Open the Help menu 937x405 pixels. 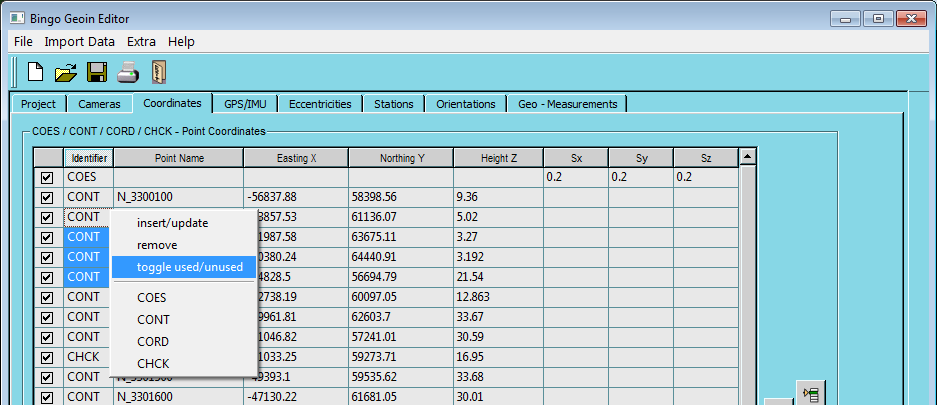coord(181,42)
